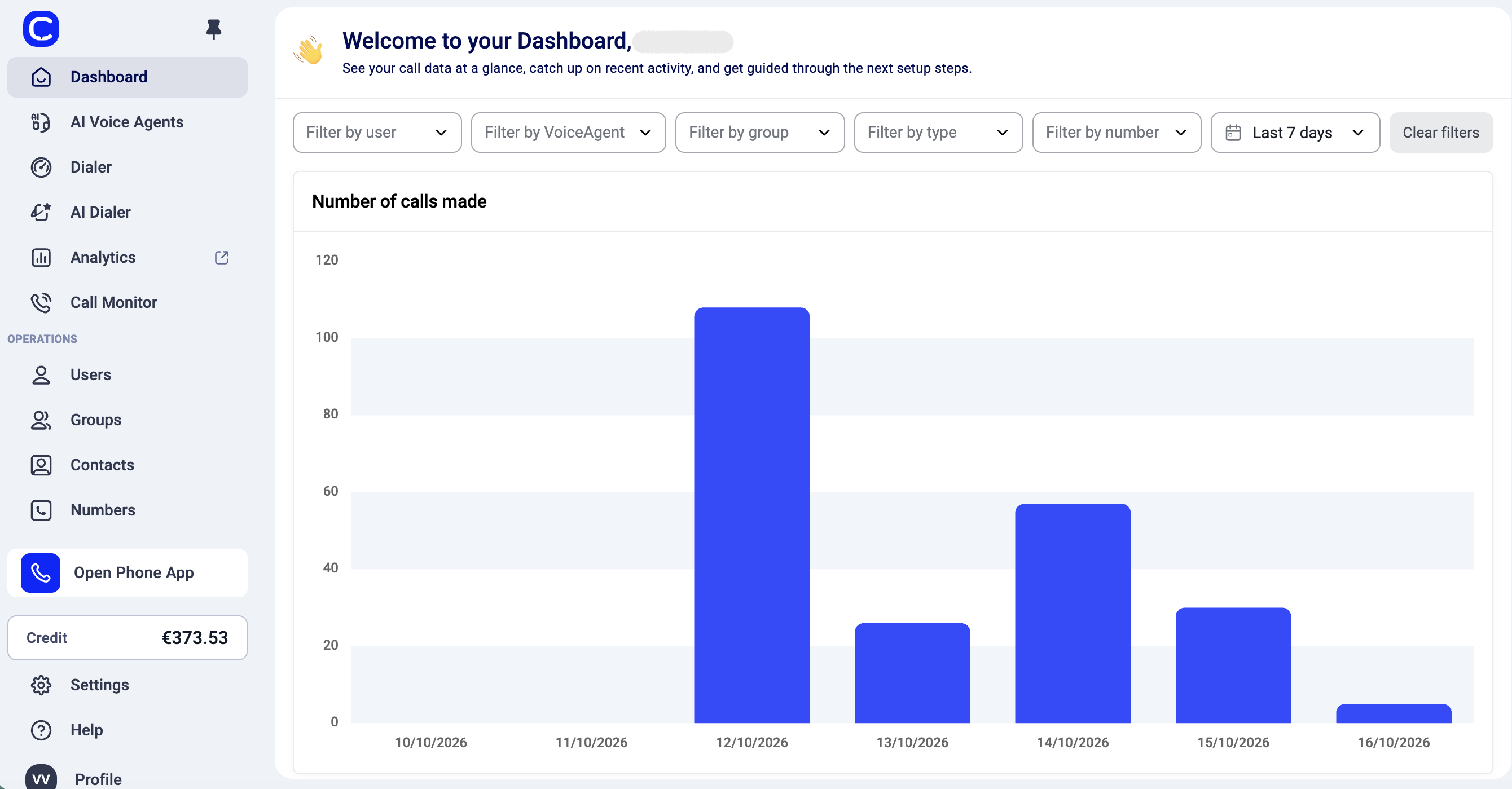Click the Number of calls made heading
The image size is (1512, 789).
coord(399,202)
